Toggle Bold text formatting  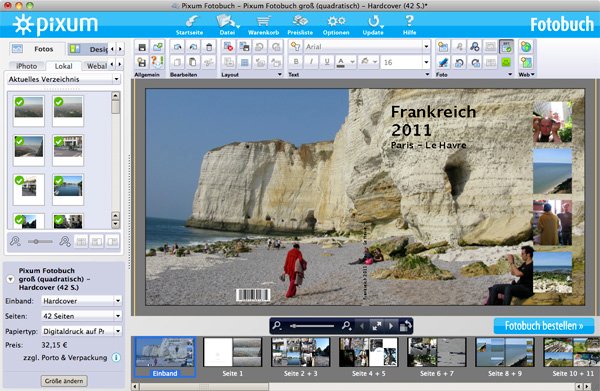click(296, 62)
